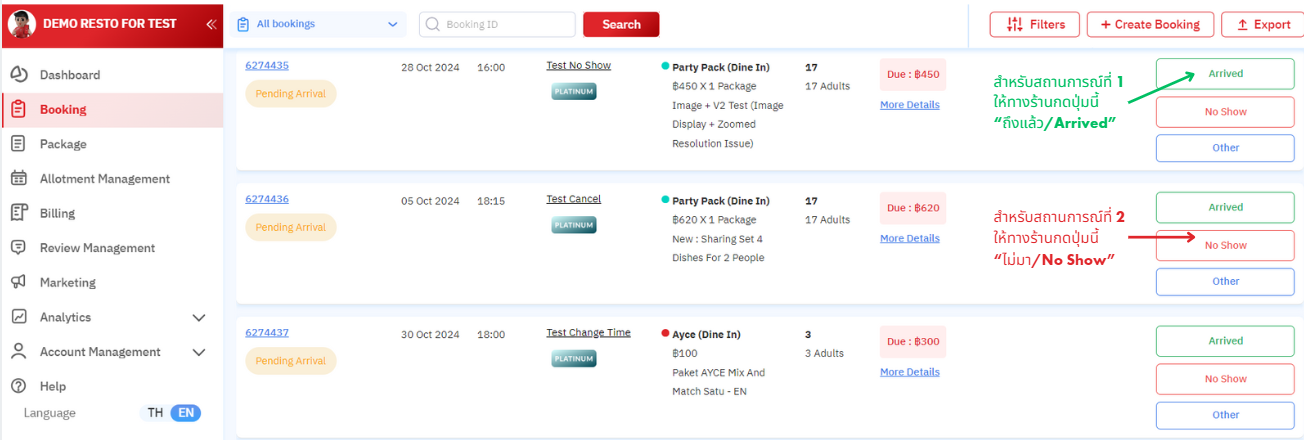
Task: Open booking ID 6274435 link
Action: pyautogui.click(x=267, y=65)
